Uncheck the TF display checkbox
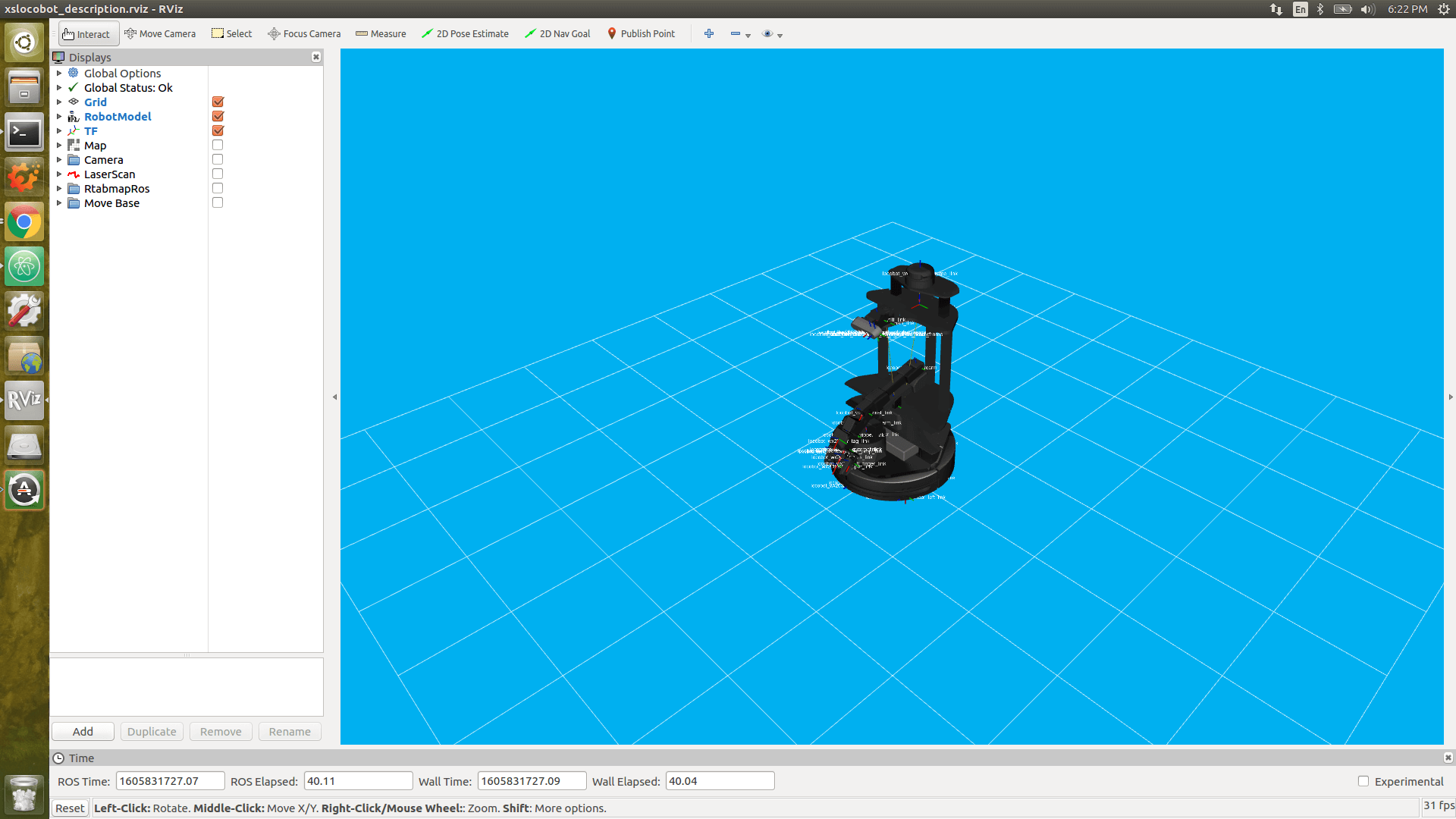This screenshot has width=1456, height=819. click(x=218, y=130)
